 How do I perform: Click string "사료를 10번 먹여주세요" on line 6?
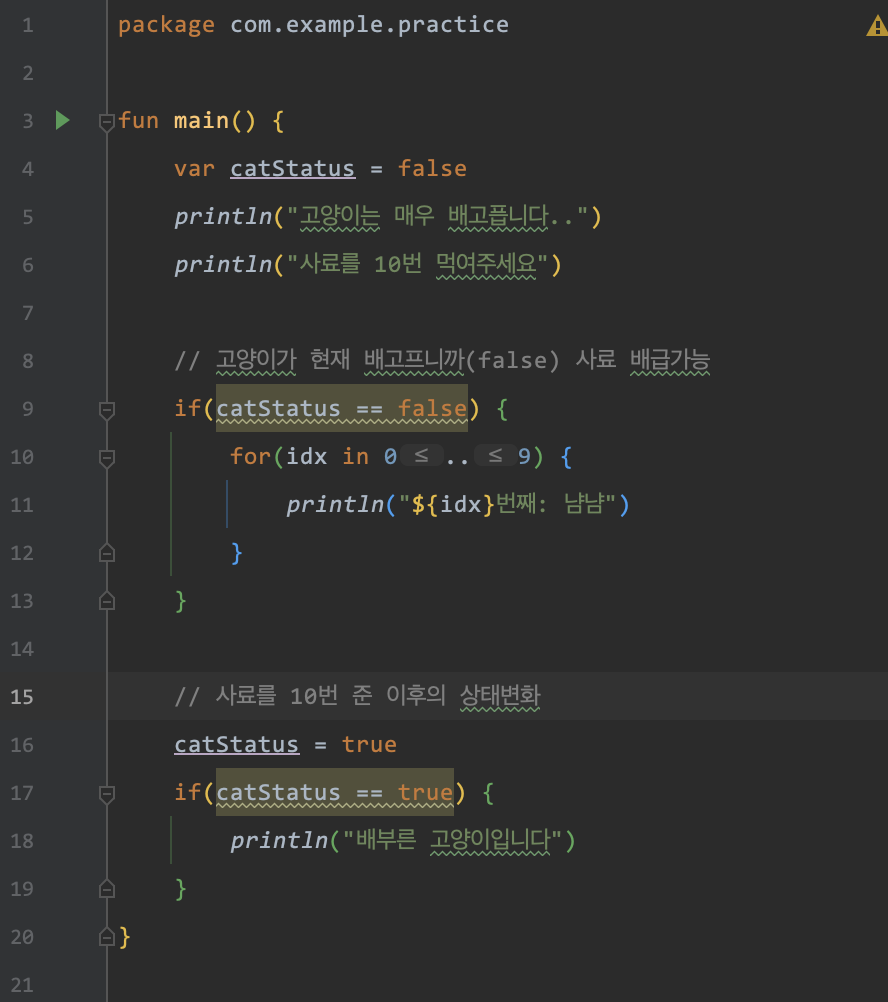tap(417, 264)
